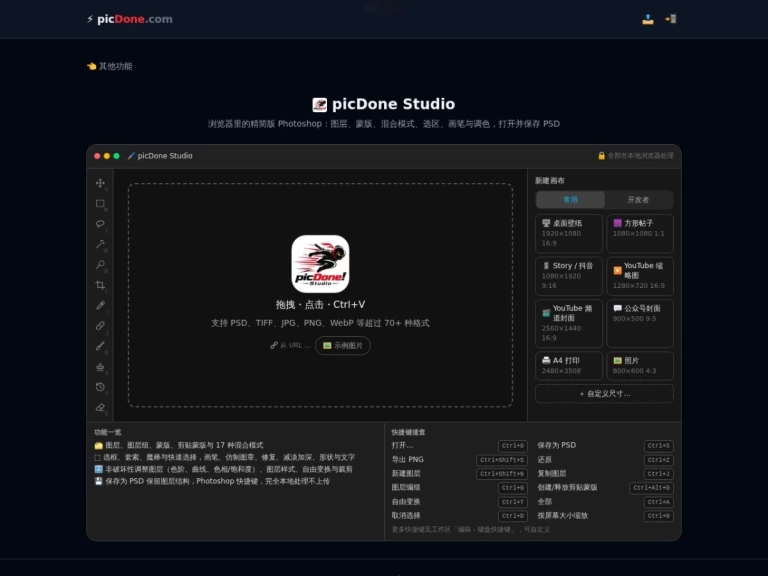Select the Clone Stamp tool
768x576 pixels.
(x=100, y=367)
